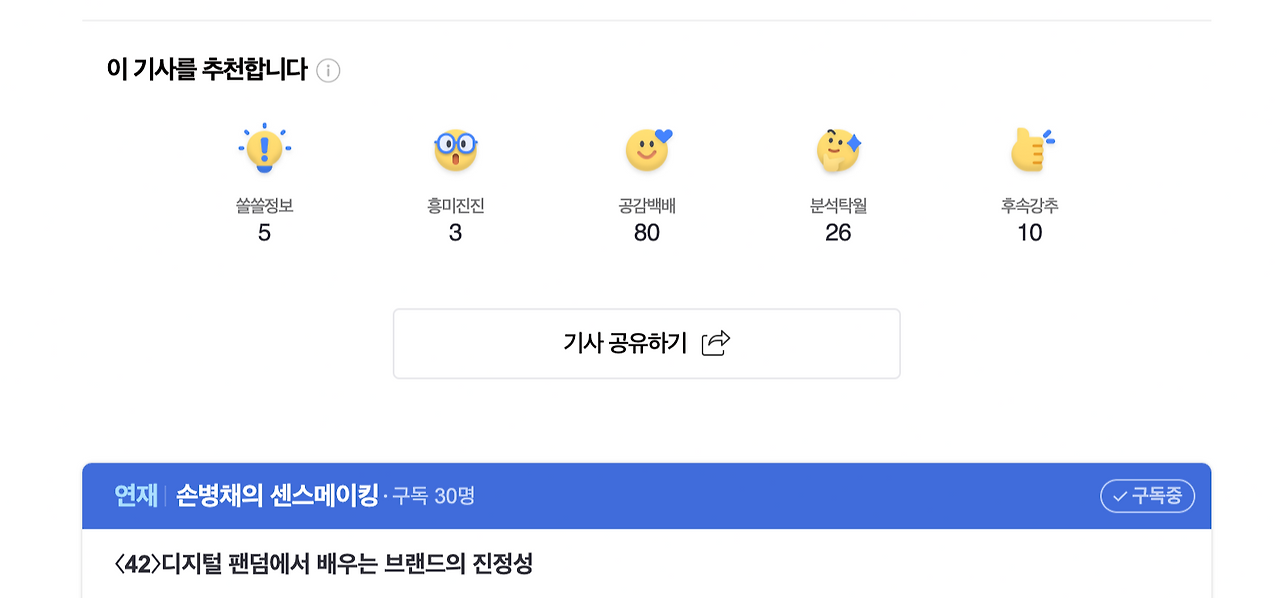Click the 분석탁월 count showing 26
This screenshot has height=598, width=1280.
click(x=838, y=232)
